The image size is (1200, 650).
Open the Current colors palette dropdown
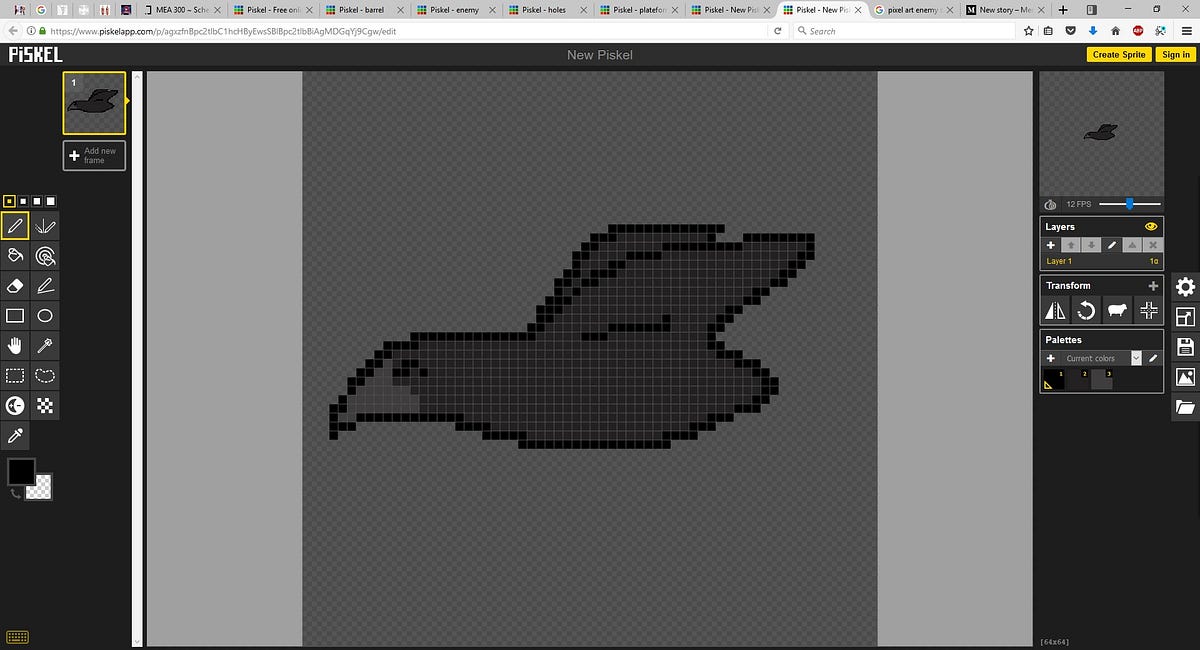(1136, 357)
